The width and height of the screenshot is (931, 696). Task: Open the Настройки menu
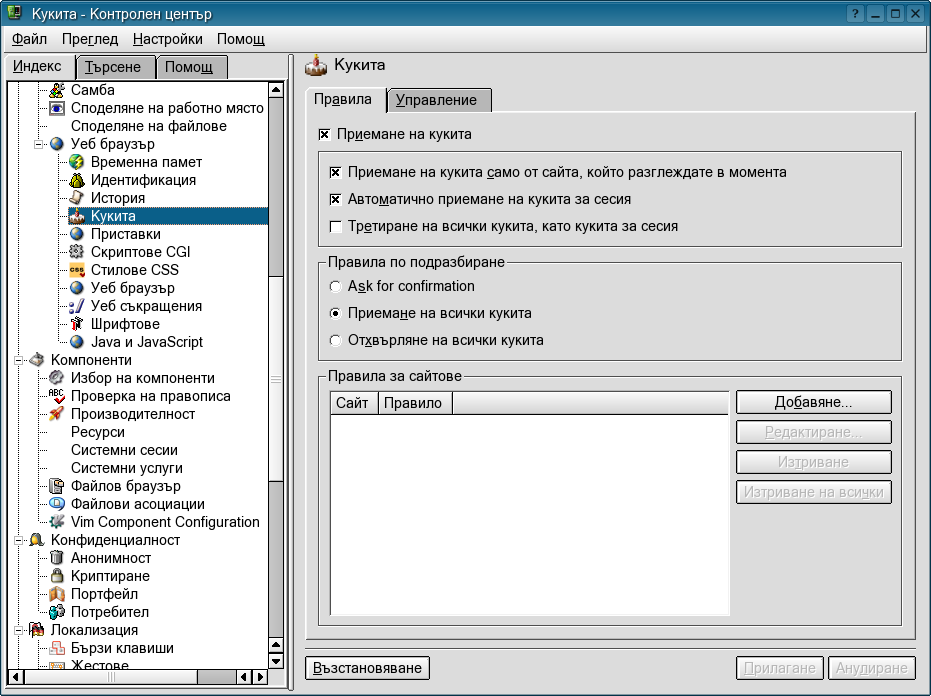(x=167, y=39)
